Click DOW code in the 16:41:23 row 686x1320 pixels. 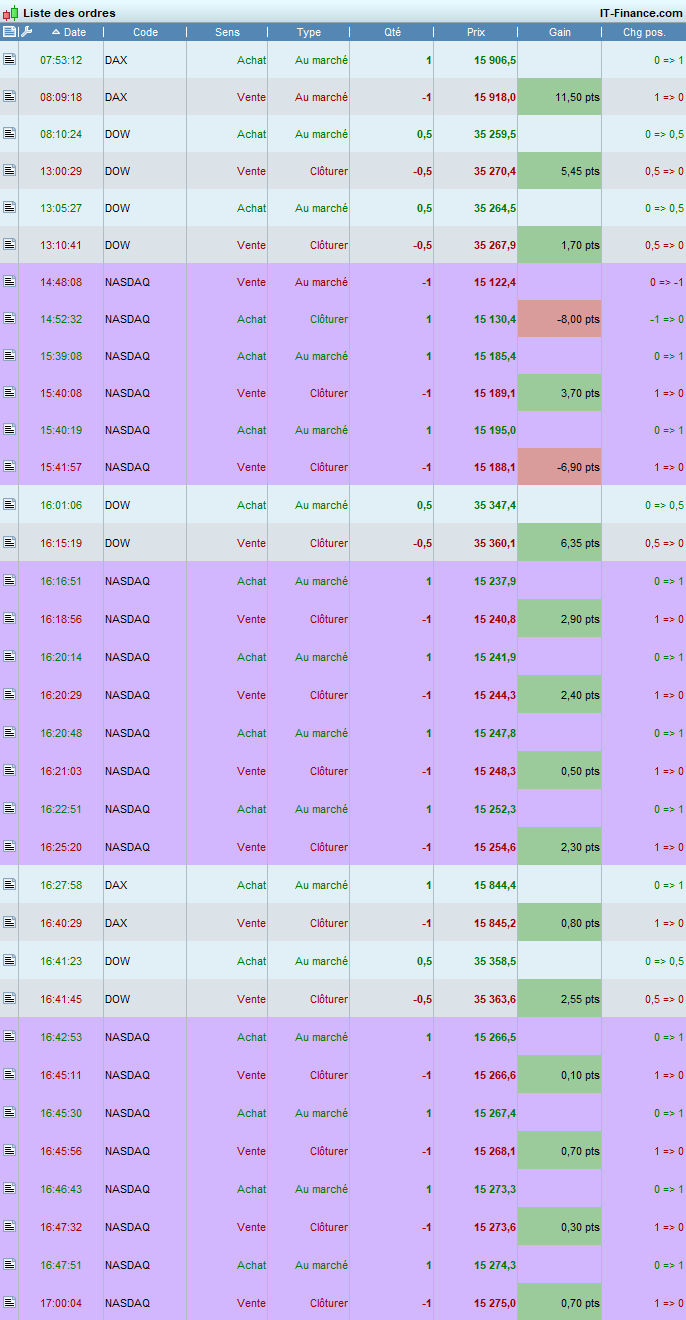[x=117, y=961]
